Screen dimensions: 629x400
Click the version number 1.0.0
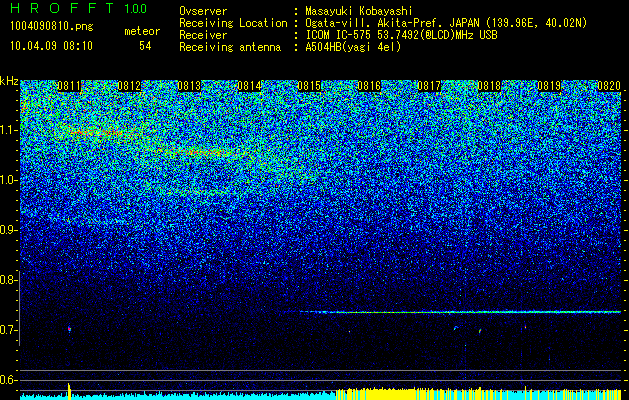pyautogui.click(x=135, y=9)
